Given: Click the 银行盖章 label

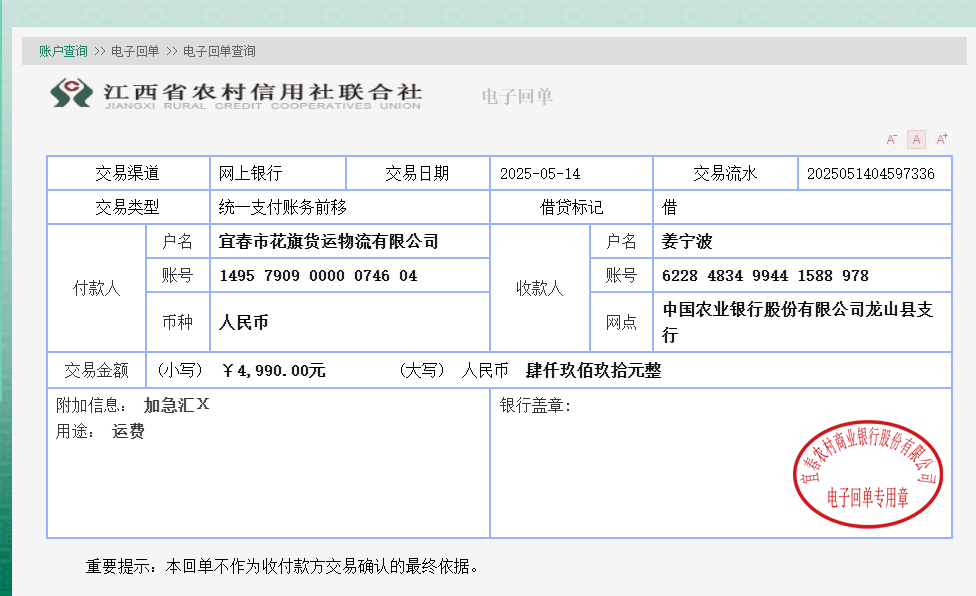Looking at the screenshot, I should (535, 405).
